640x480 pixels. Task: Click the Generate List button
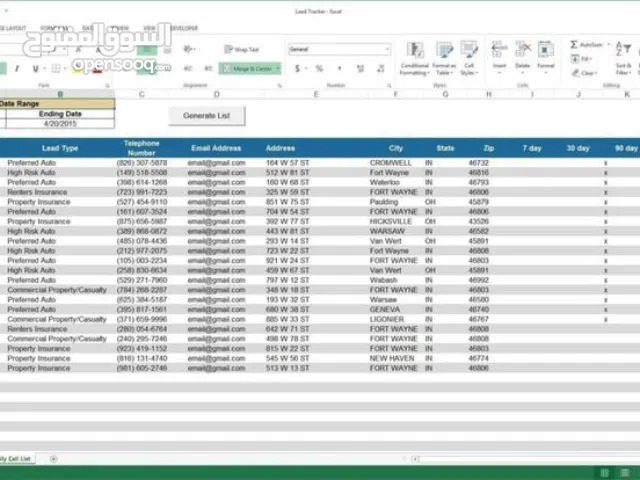pyautogui.click(x=207, y=116)
